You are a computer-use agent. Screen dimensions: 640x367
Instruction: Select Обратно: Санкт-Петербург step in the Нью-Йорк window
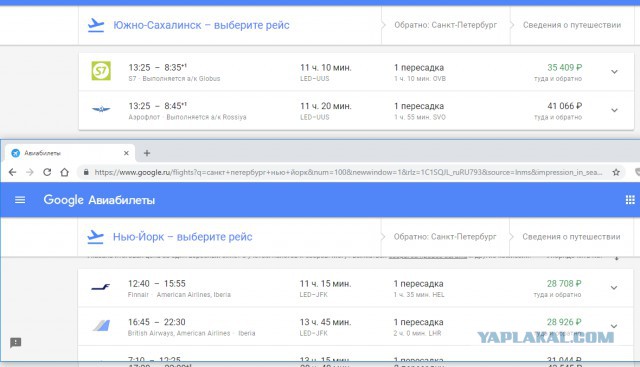pyautogui.click(x=445, y=237)
